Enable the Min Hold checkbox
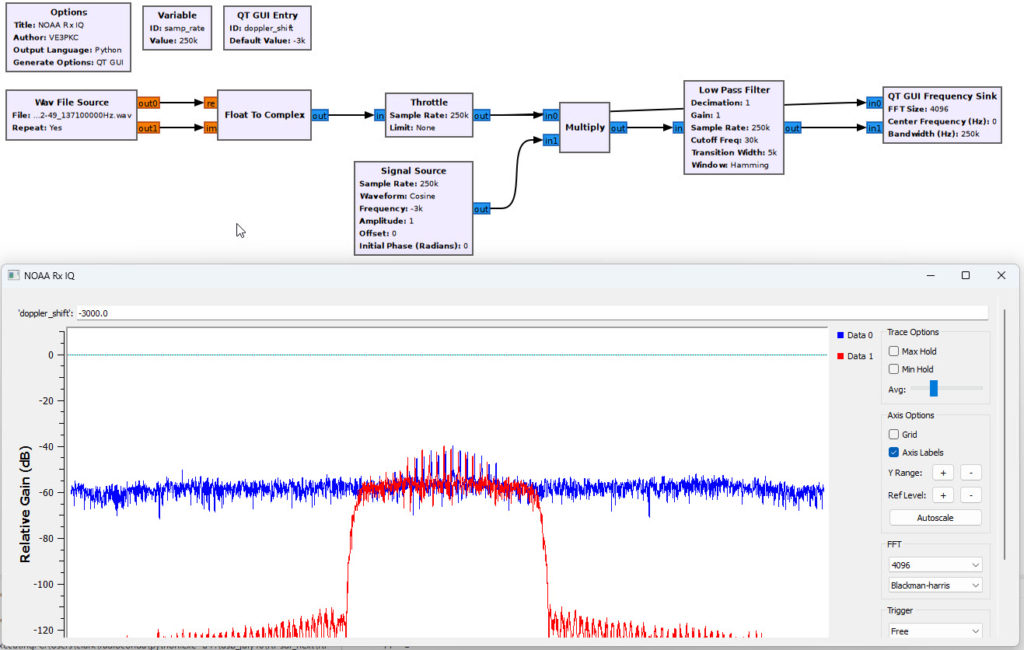This screenshot has width=1024, height=650. click(894, 369)
